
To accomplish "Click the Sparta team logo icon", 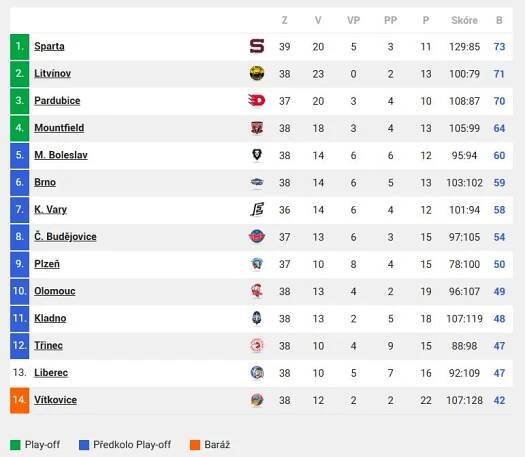I will [x=257, y=46].
